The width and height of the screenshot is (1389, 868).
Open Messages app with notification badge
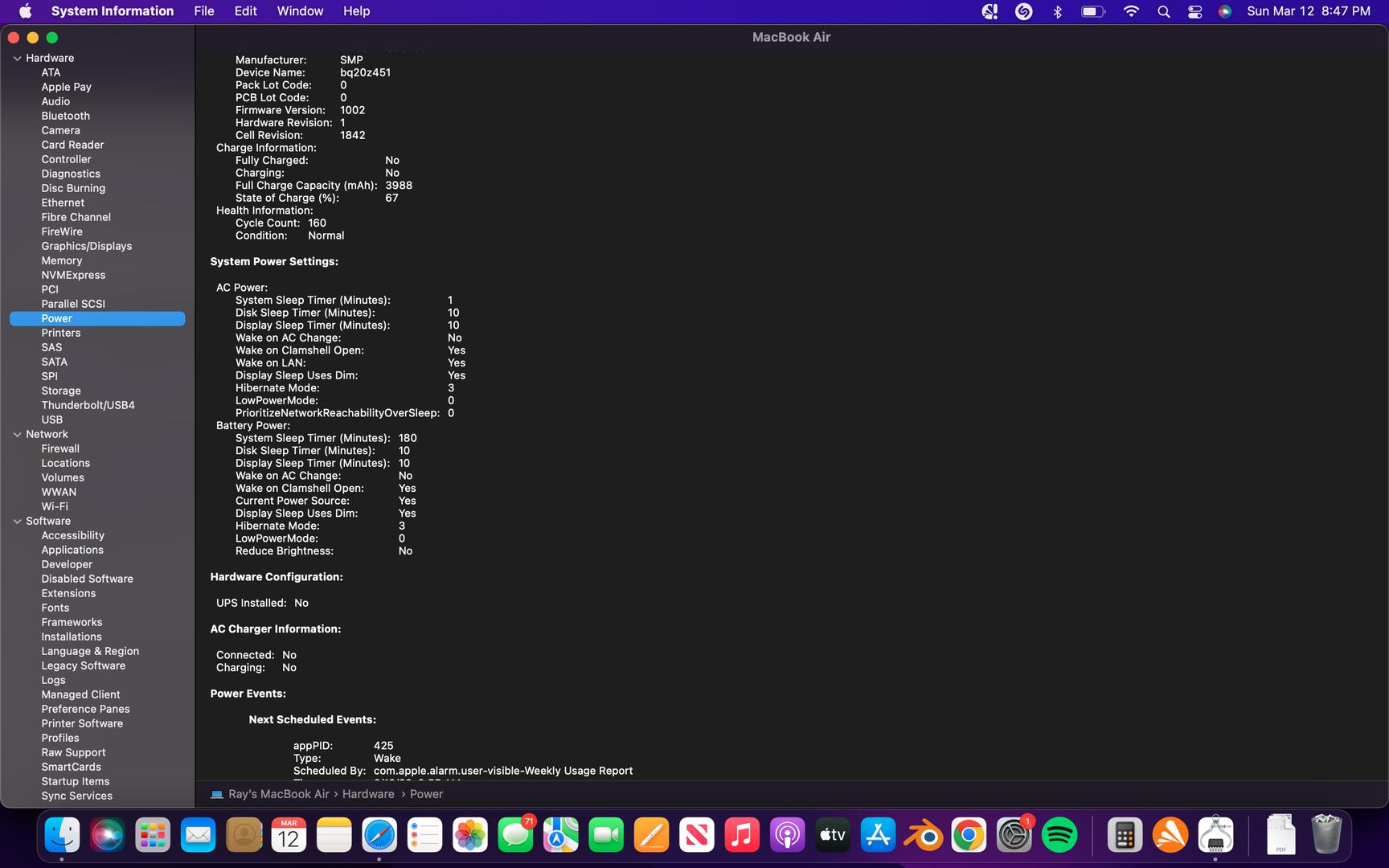(x=515, y=836)
